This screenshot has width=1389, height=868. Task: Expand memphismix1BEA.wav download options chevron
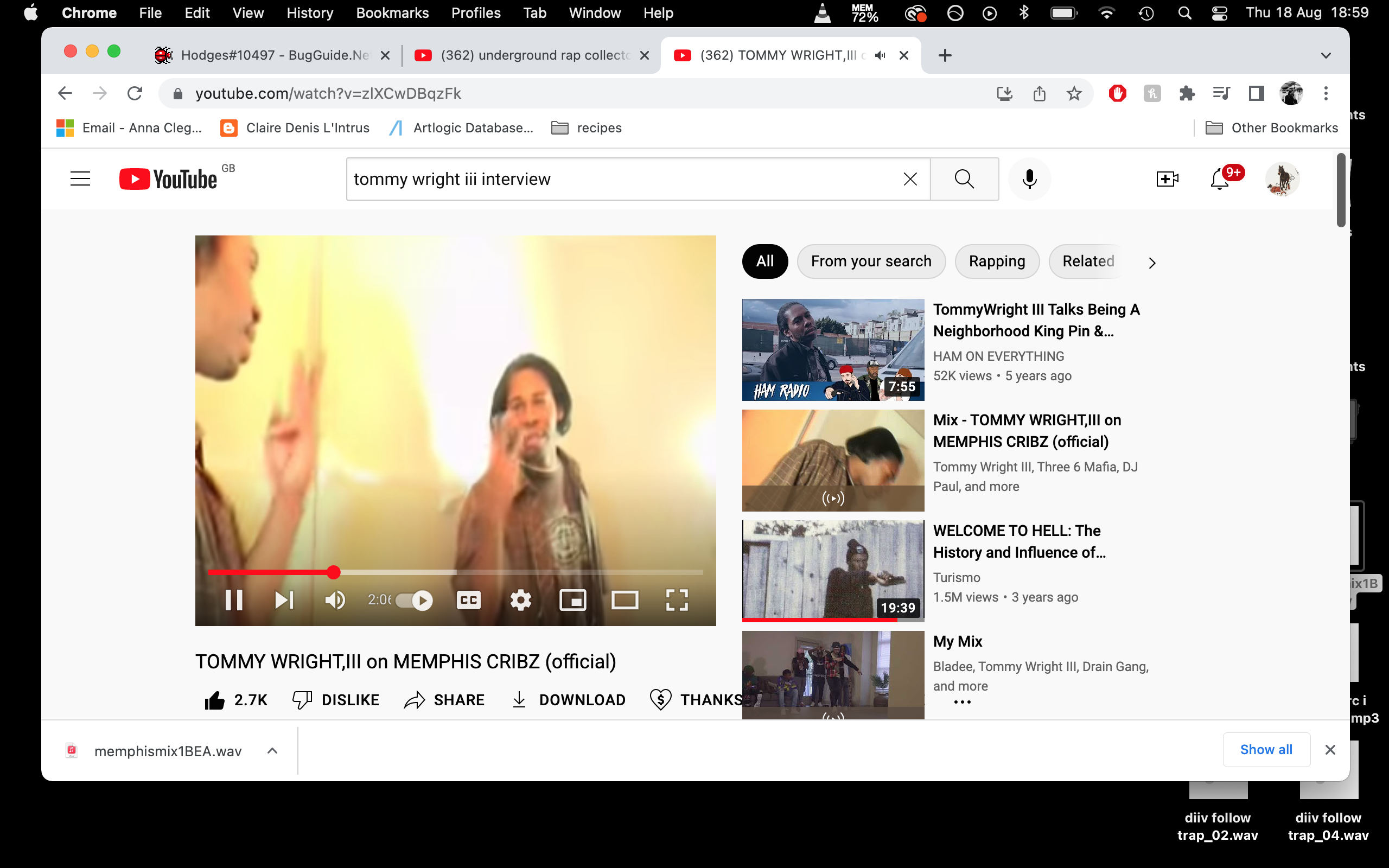(272, 751)
